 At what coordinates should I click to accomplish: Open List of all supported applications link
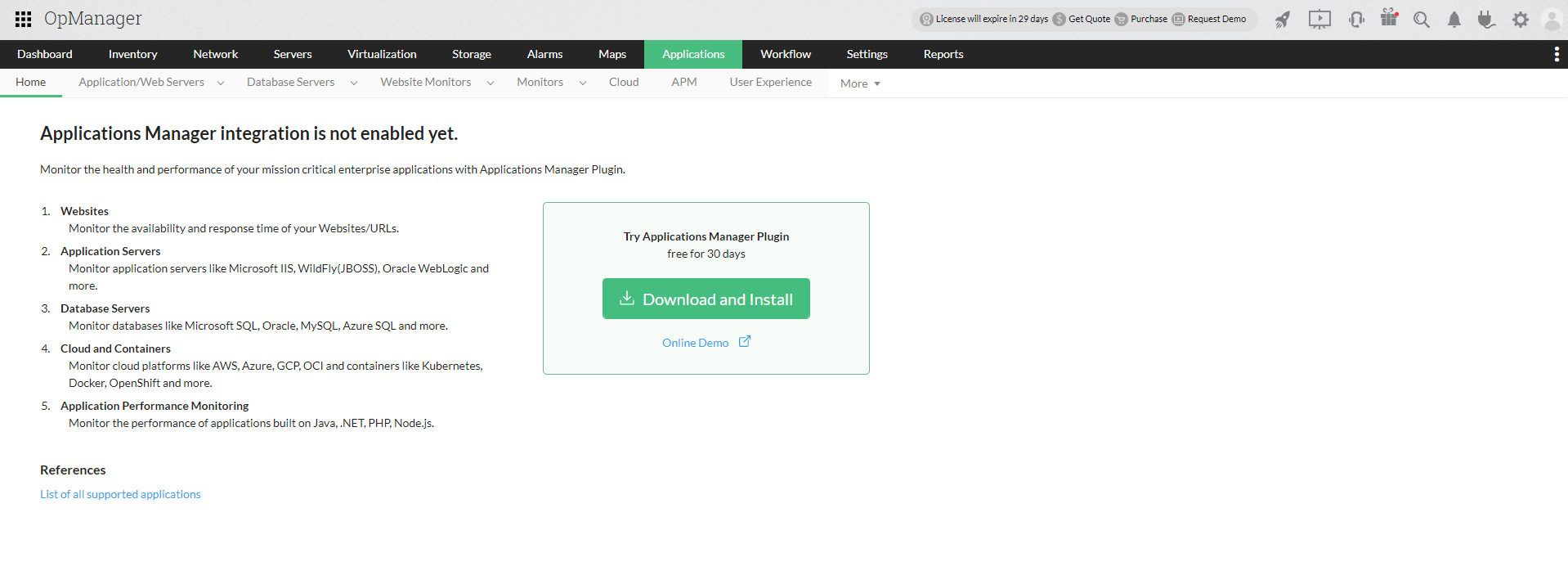click(120, 494)
